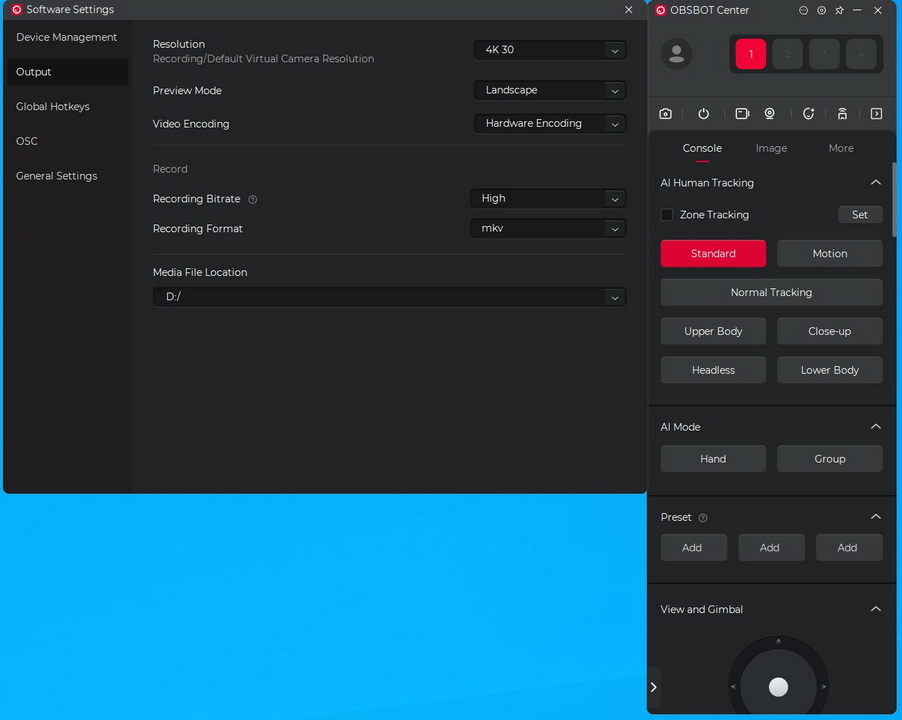This screenshot has width=902, height=720.
Task: Click the Preset help icon
Action: click(702, 518)
